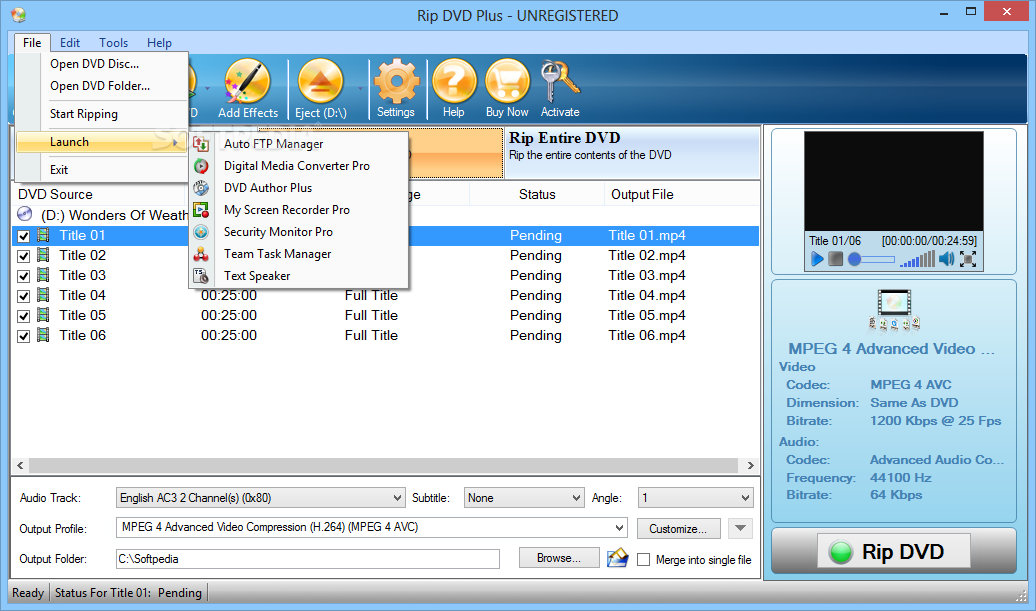Image resolution: width=1036 pixels, height=611 pixels.
Task: Open output folder via picture icon
Action: click(618, 558)
